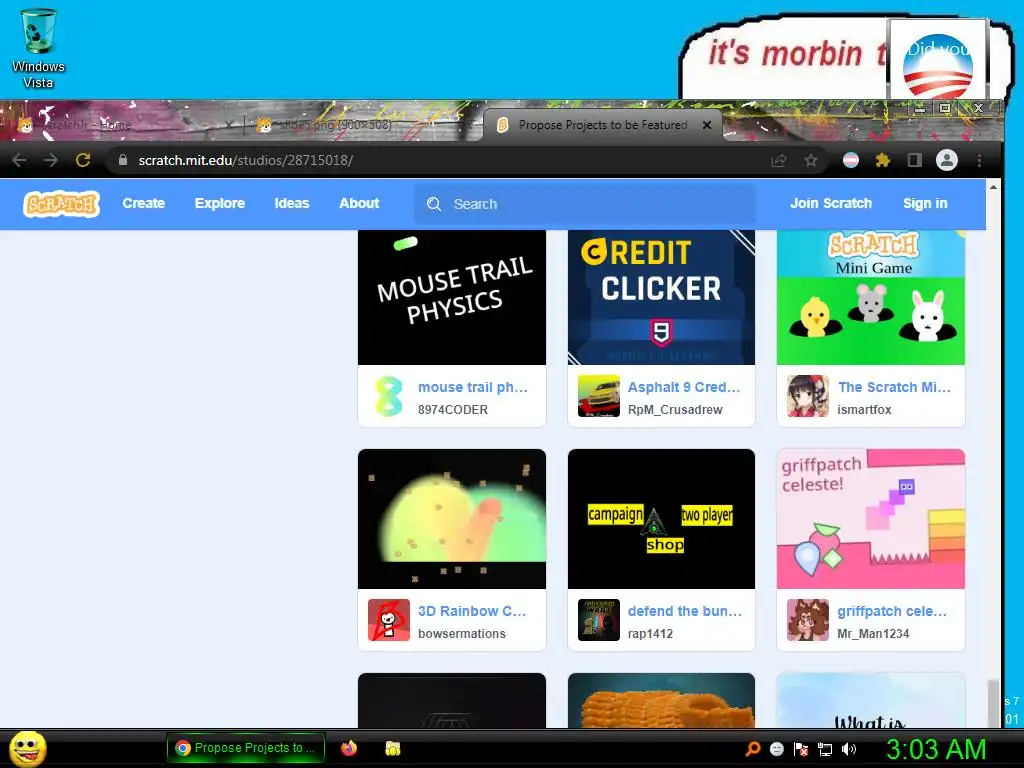Click the 3:03 AM taskbar clock

935,749
